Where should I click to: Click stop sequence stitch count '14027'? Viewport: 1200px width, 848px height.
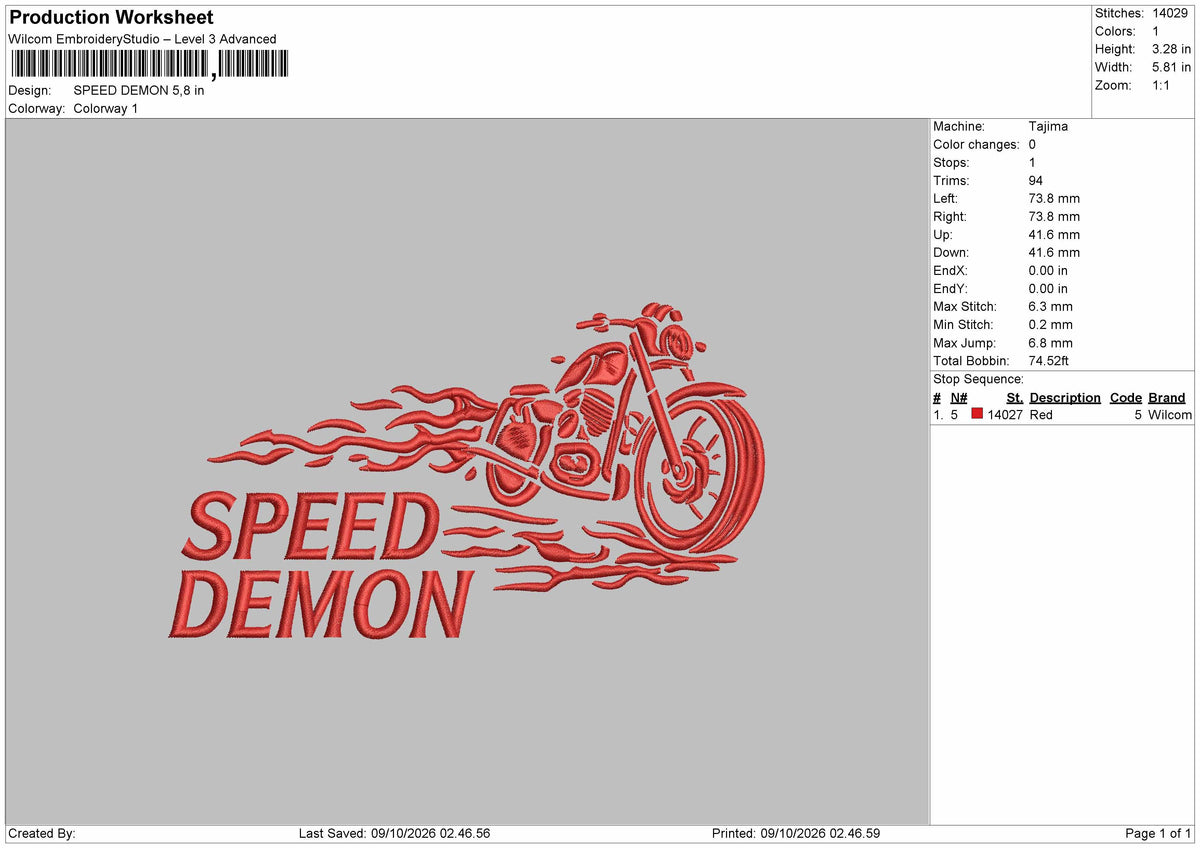(1005, 415)
